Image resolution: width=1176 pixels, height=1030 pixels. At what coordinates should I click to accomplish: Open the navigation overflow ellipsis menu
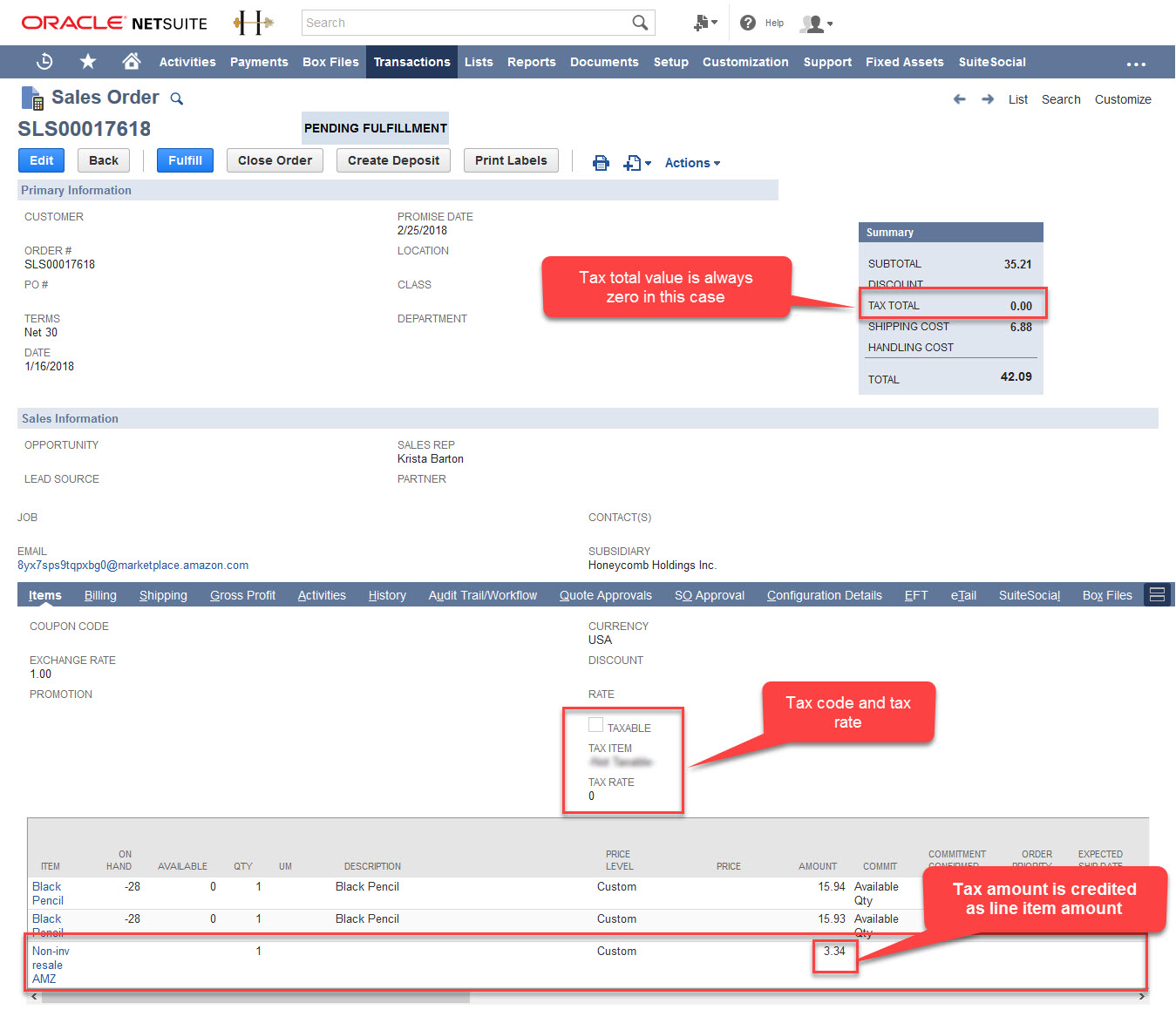[x=1136, y=64]
